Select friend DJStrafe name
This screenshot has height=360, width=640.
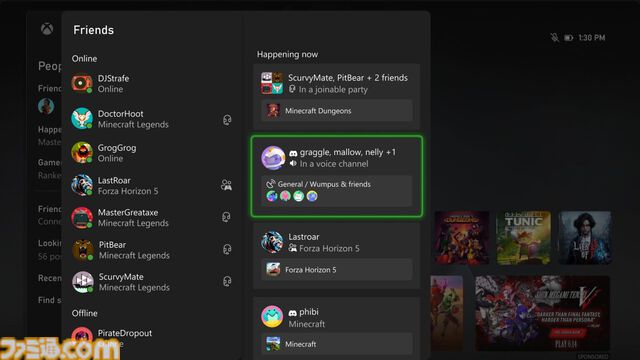pos(113,78)
